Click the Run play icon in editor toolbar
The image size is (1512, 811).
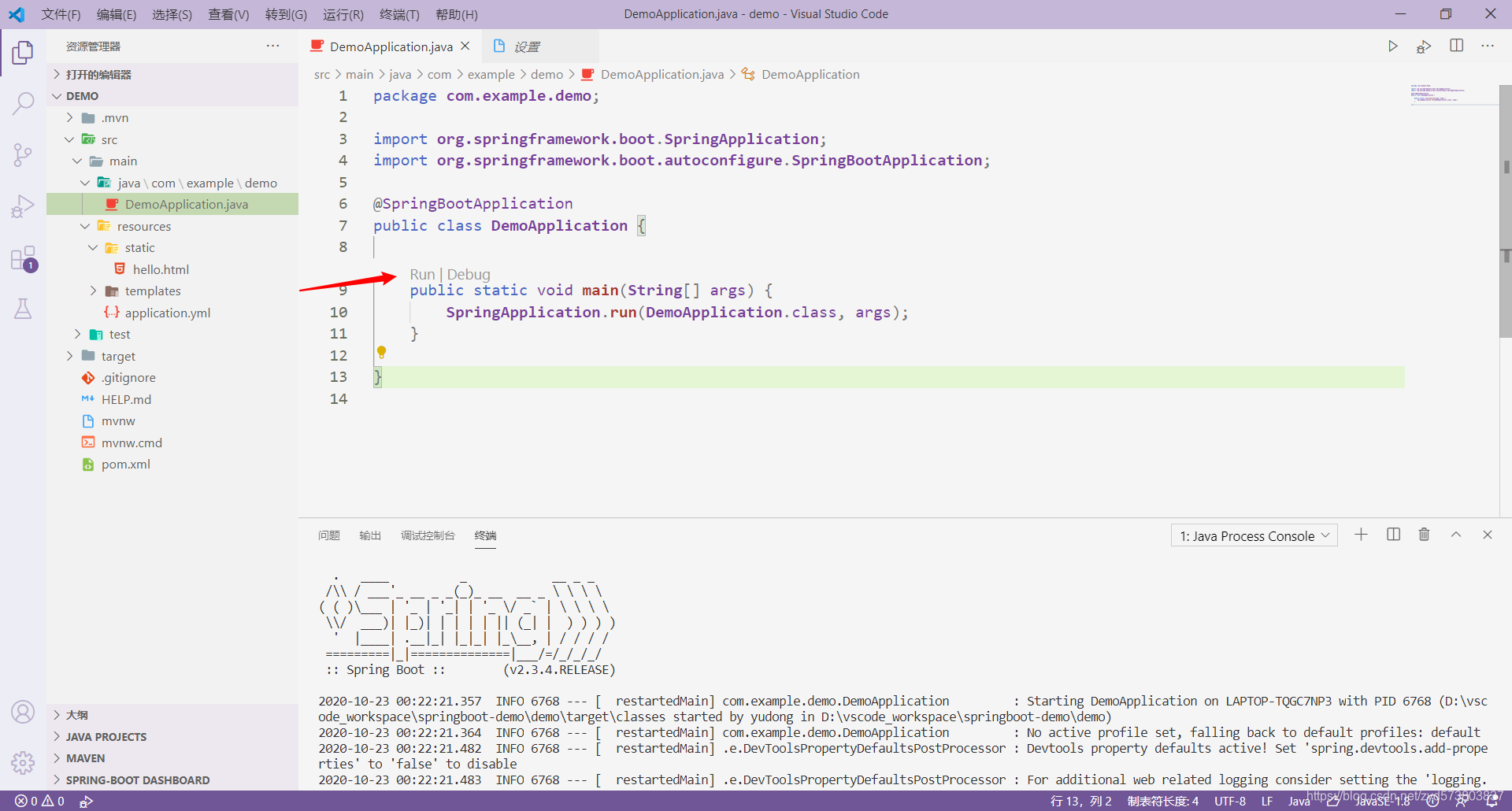click(x=1392, y=46)
